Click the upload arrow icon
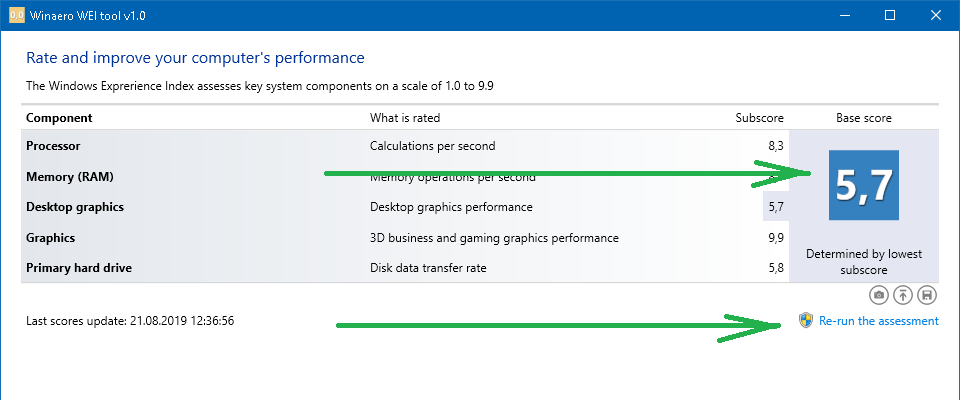Viewport: 960px width, 400px height. tap(903, 295)
